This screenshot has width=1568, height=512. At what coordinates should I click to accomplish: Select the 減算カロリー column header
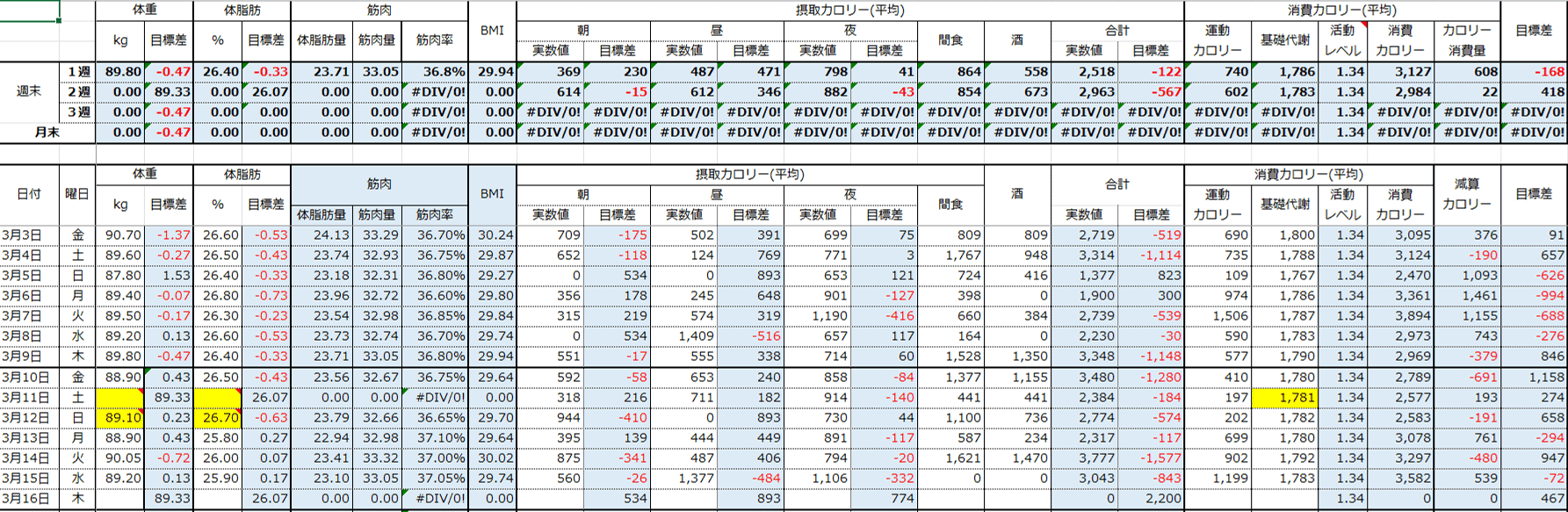pyautogui.click(x=1466, y=194)
